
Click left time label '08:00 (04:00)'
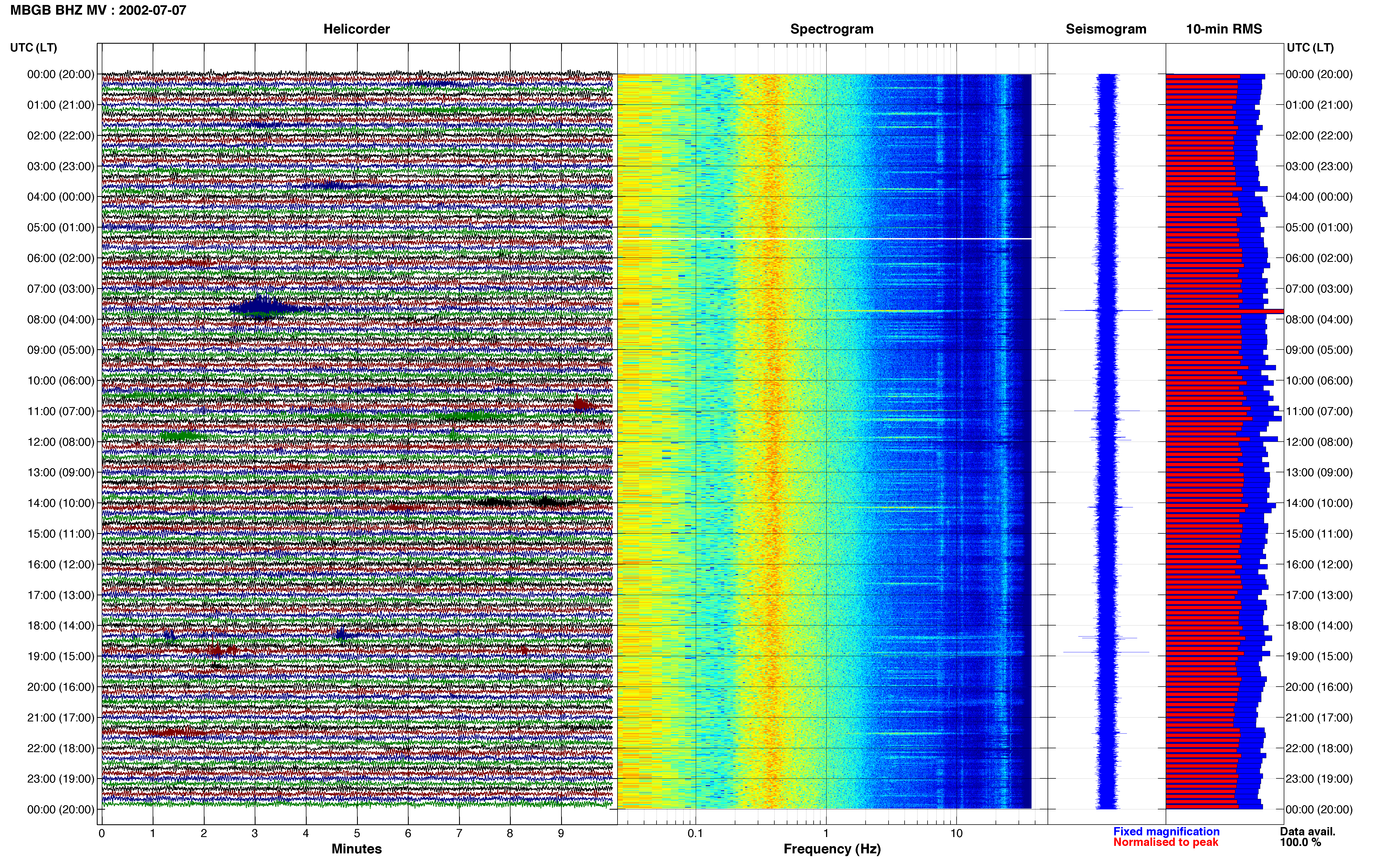click(61, 319)
